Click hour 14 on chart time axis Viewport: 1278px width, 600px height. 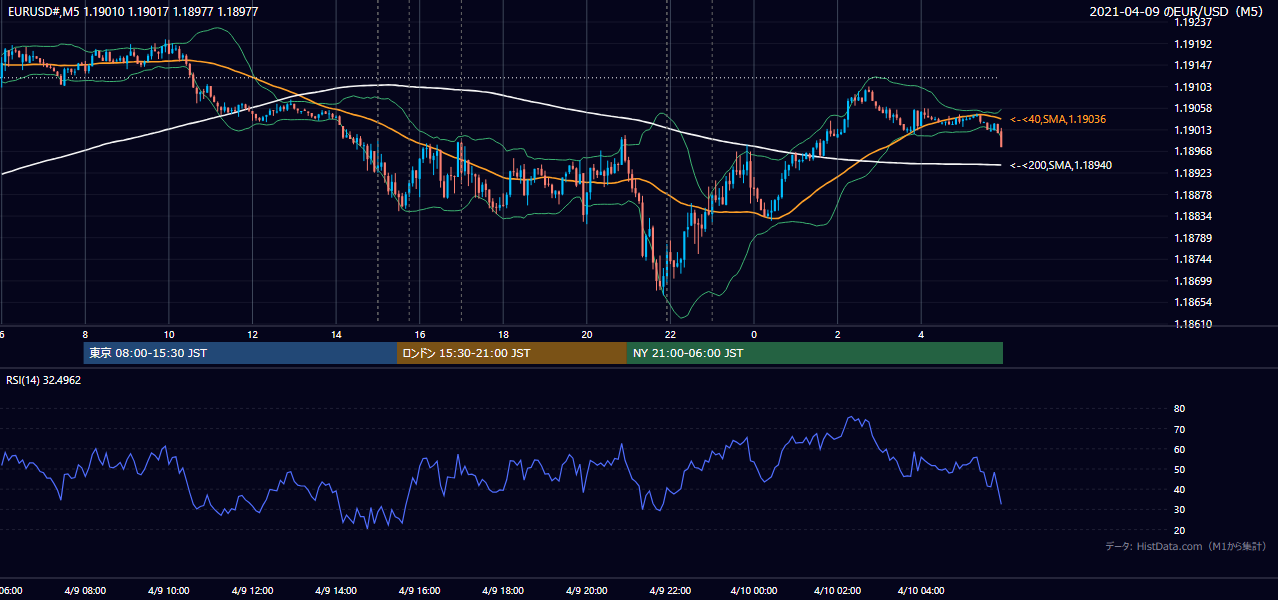click(336, 335)
